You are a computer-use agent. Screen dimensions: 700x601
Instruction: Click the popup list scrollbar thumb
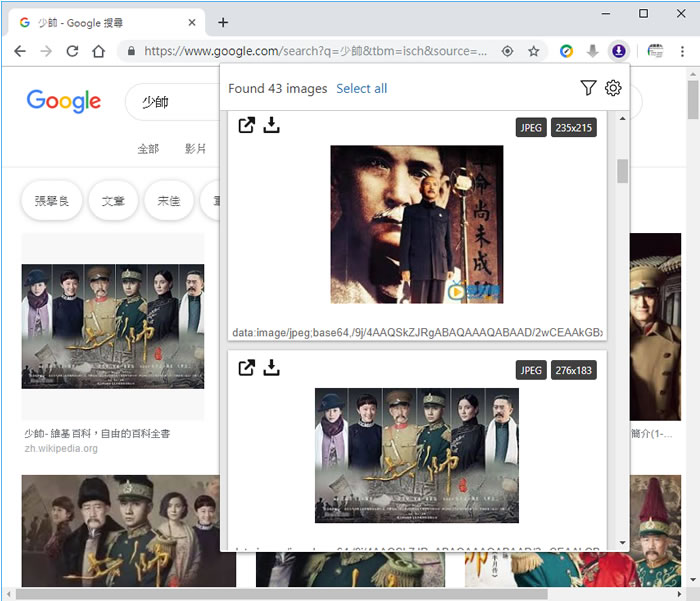point(622,171)
